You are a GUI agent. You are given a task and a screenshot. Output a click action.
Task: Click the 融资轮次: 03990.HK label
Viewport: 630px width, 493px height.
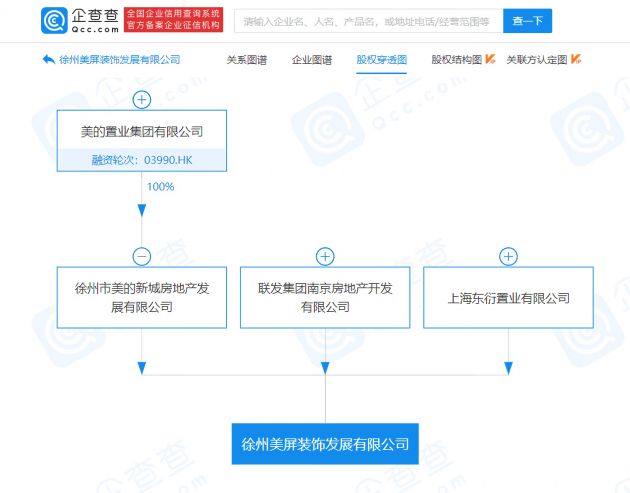tap(142, 160)
